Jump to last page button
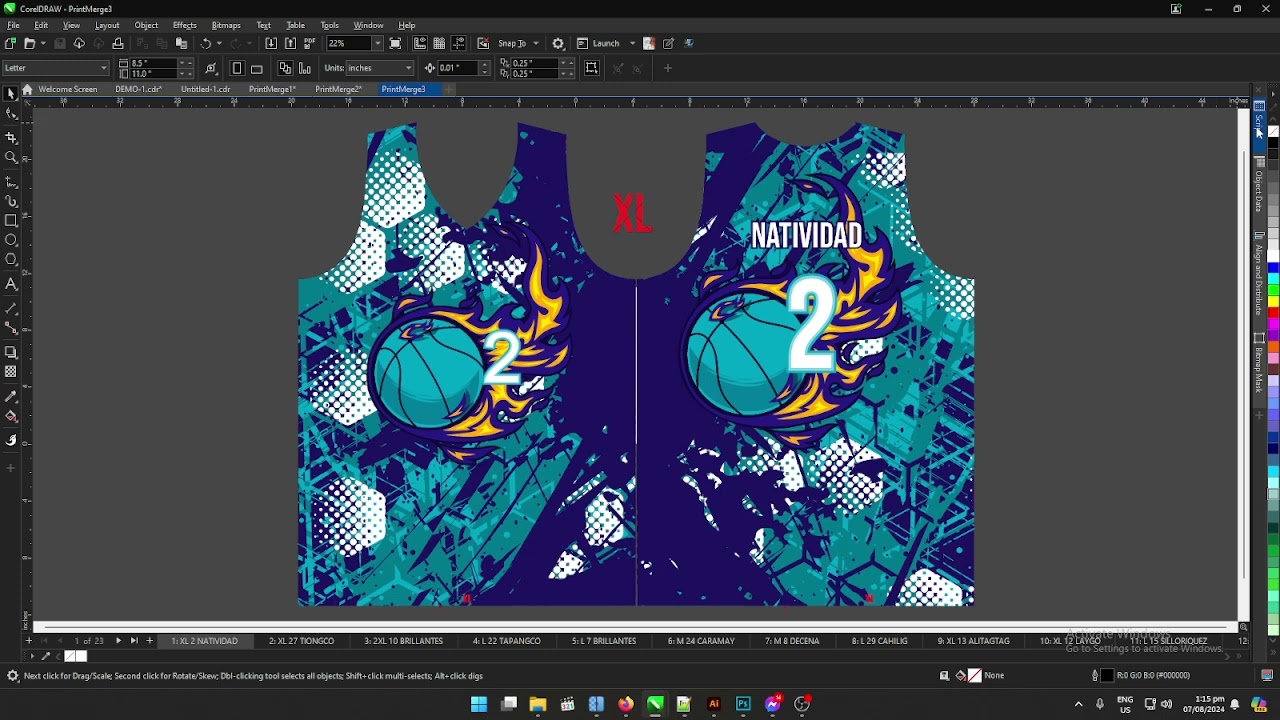Image resolution: width=1280 pixels, height=720 pixels. click(x=134, y=641)
